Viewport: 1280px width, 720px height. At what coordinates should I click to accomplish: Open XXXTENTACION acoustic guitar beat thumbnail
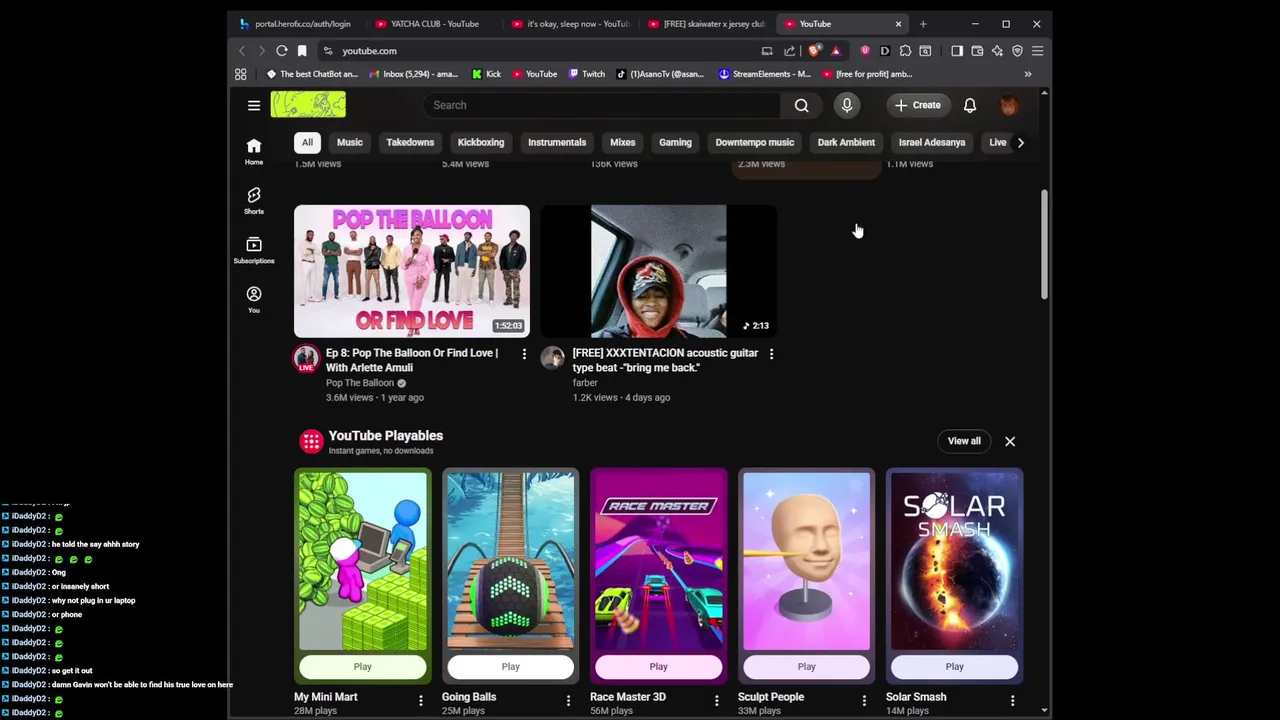[x=659, y=271]
